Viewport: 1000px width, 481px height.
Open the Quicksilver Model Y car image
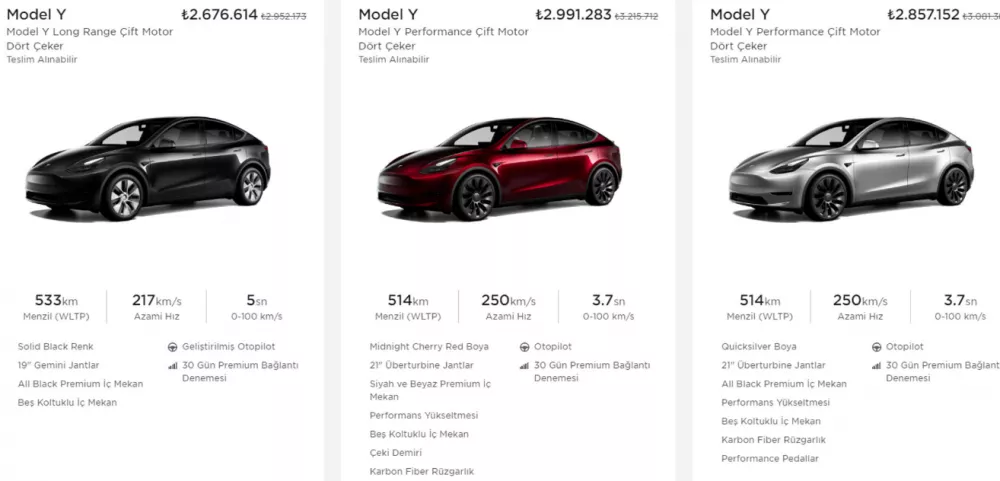852,168
